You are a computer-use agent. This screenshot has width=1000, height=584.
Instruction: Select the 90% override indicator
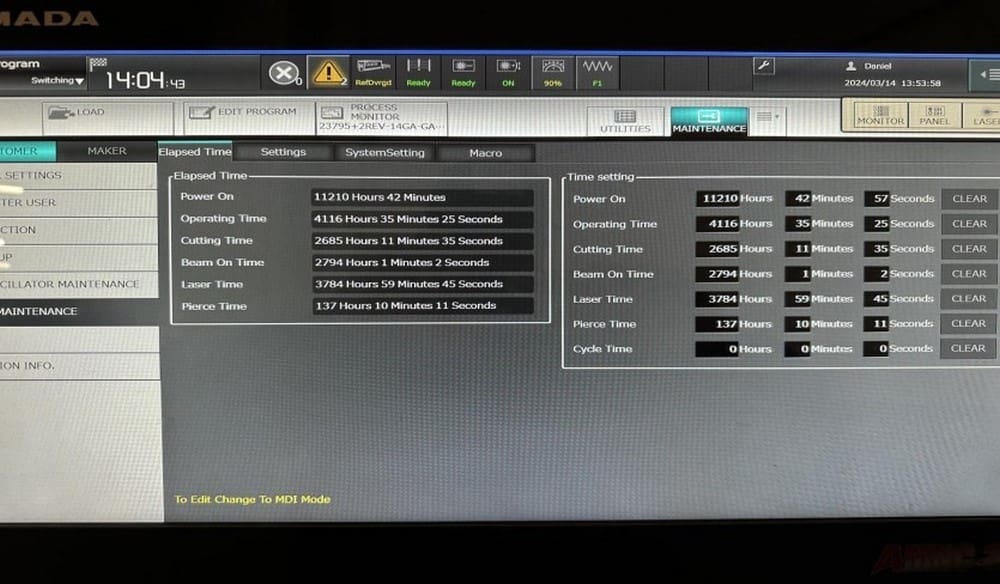point(553,73)
